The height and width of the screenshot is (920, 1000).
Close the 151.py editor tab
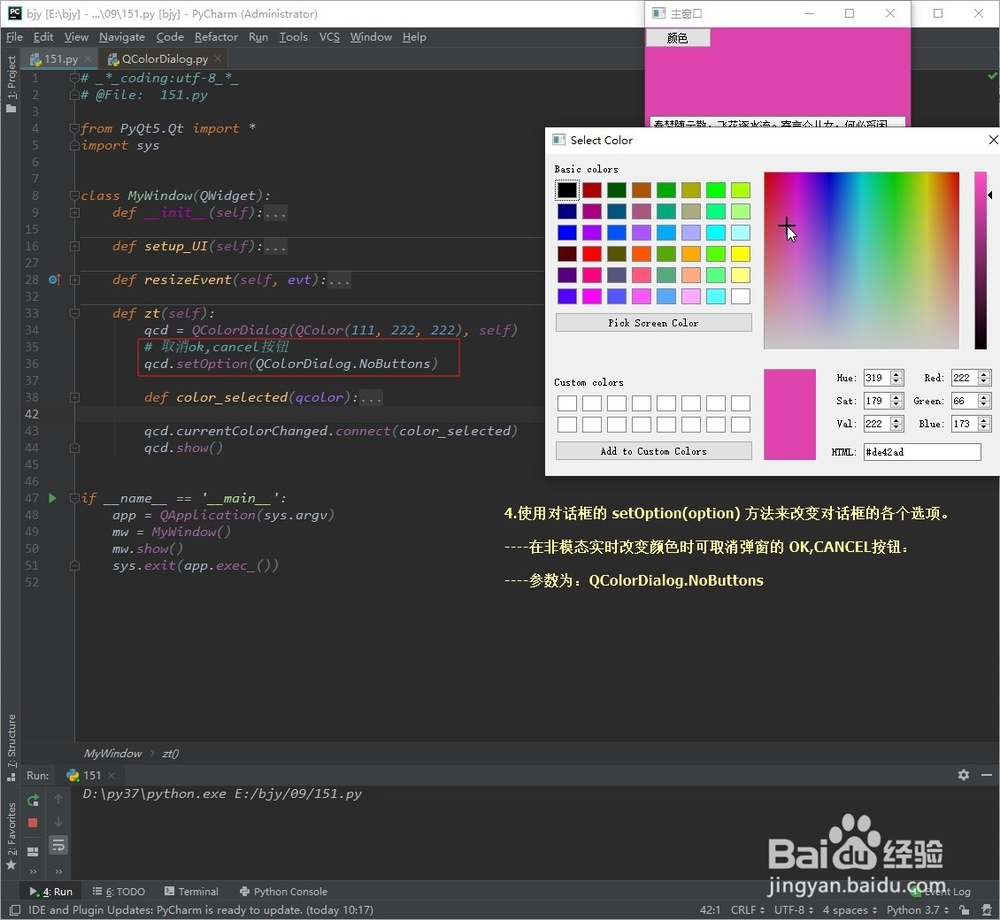(88, 58)
